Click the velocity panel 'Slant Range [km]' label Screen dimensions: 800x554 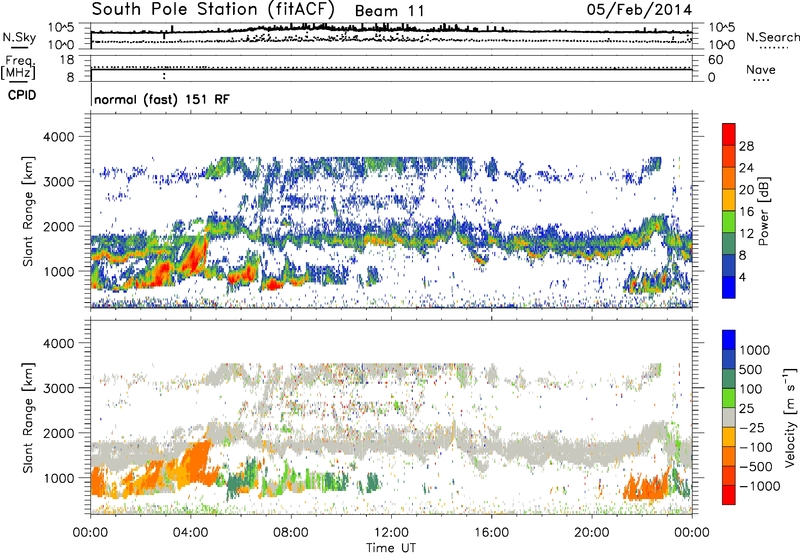click(28, 417)
